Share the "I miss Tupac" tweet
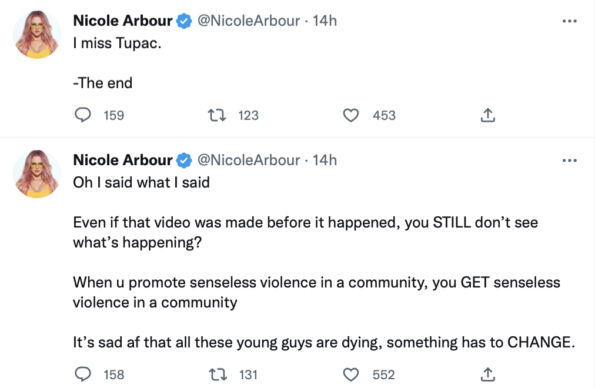The height and width of the screenshot is (388, 595). pyautogui.click(x=488, y=115)
